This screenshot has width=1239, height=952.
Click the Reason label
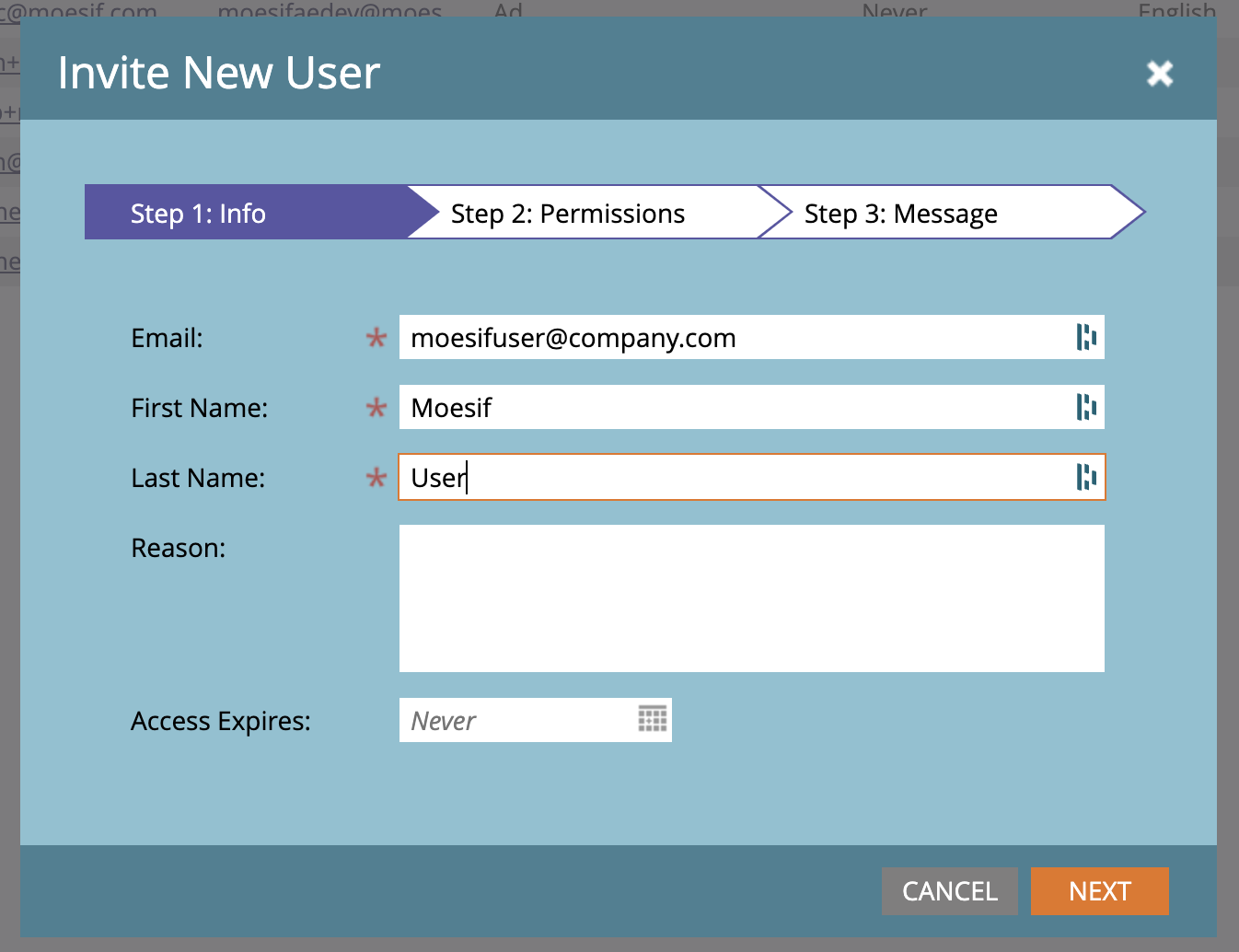pyautogui.click(x=179, y=548)
